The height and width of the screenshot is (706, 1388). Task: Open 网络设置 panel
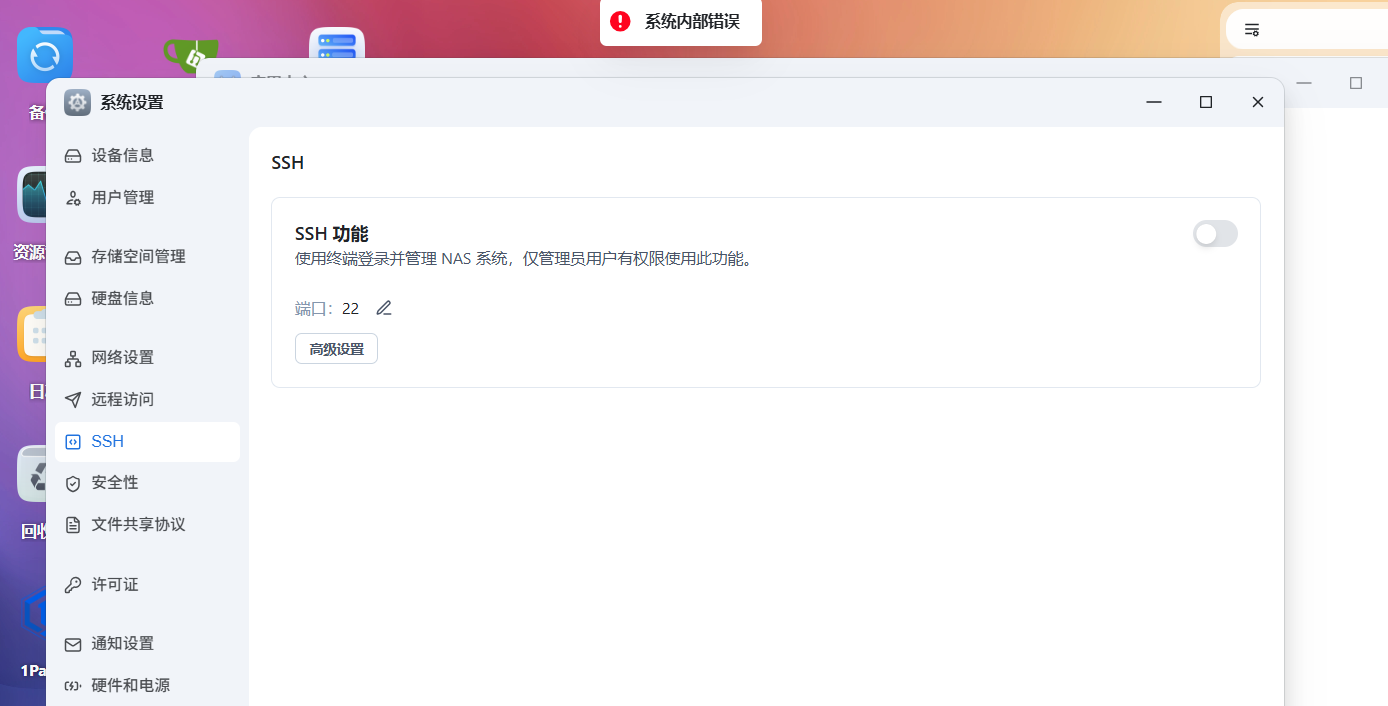[x=122, y=357]
